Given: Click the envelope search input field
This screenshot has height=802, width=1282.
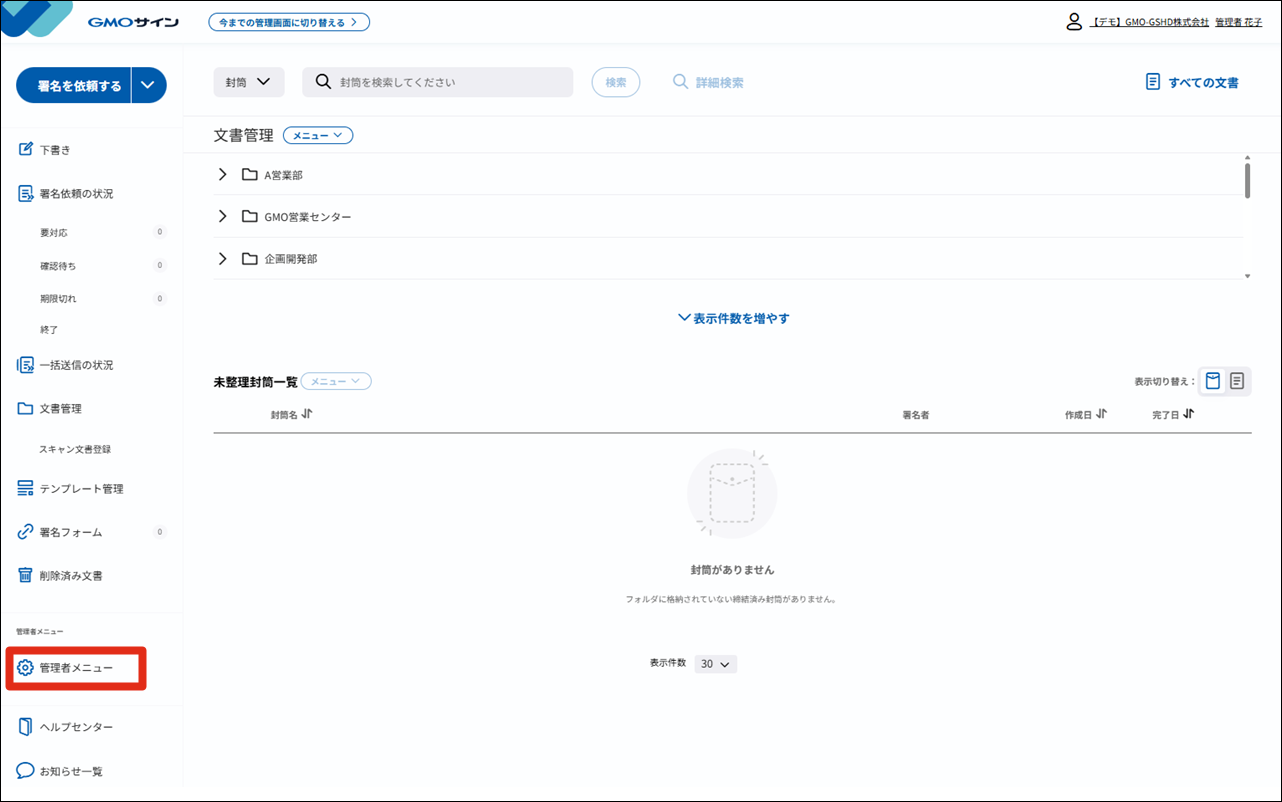Looking at the screenshot, I should [450, 82].
